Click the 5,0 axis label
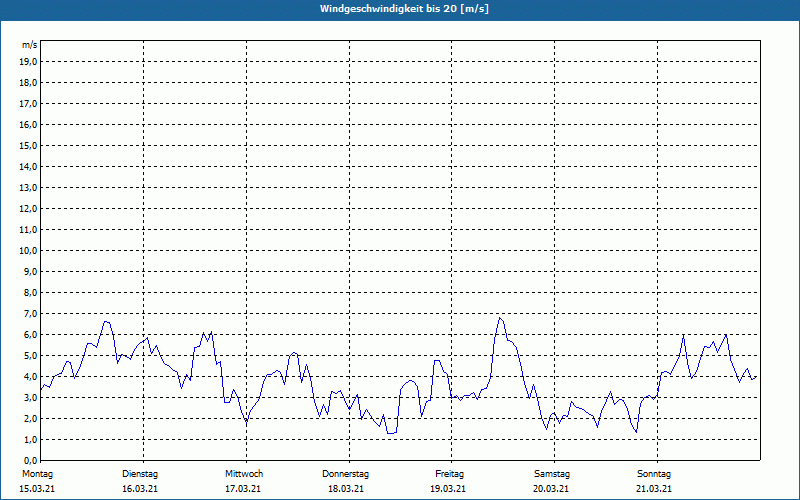The image size is (800, 500). coord(30,356)
